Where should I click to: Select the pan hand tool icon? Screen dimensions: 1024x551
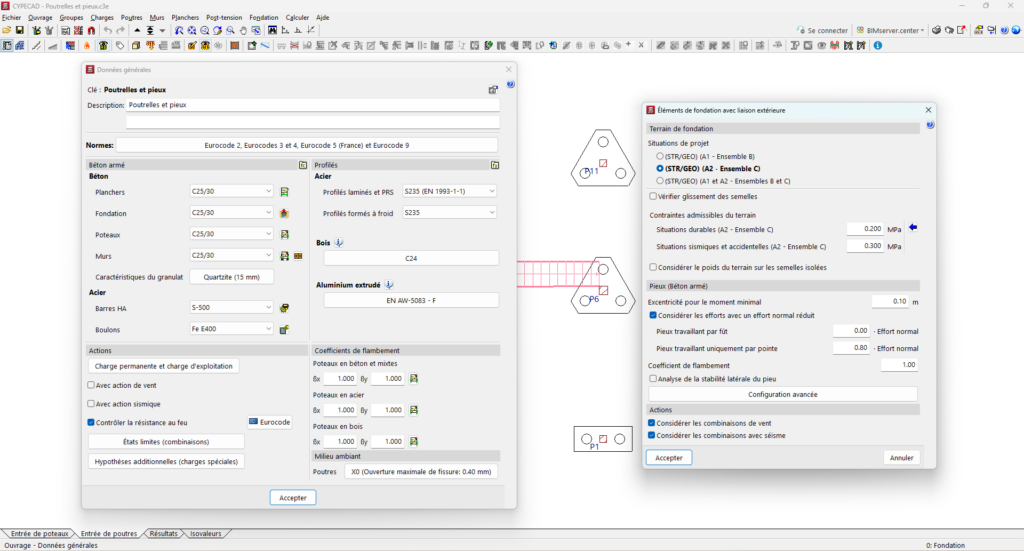pyautogui.click(x=243, y=31)
